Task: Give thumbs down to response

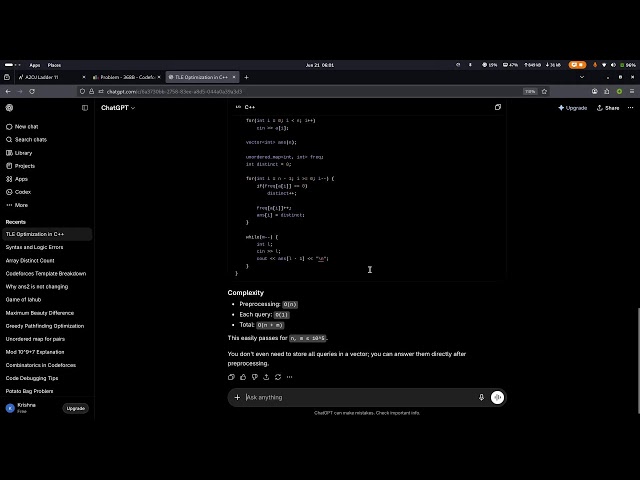Action: 255,377
